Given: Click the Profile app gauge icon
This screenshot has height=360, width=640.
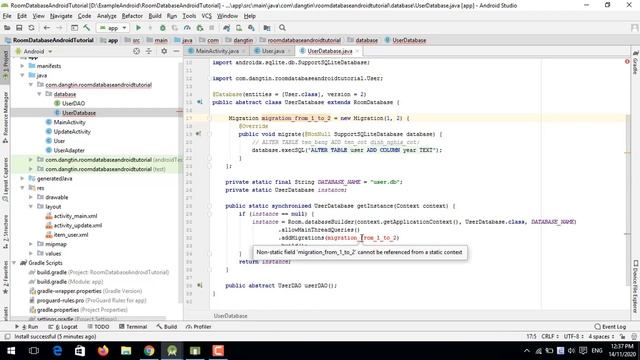Looking at the screenshot, I should [x=187, y=28].
